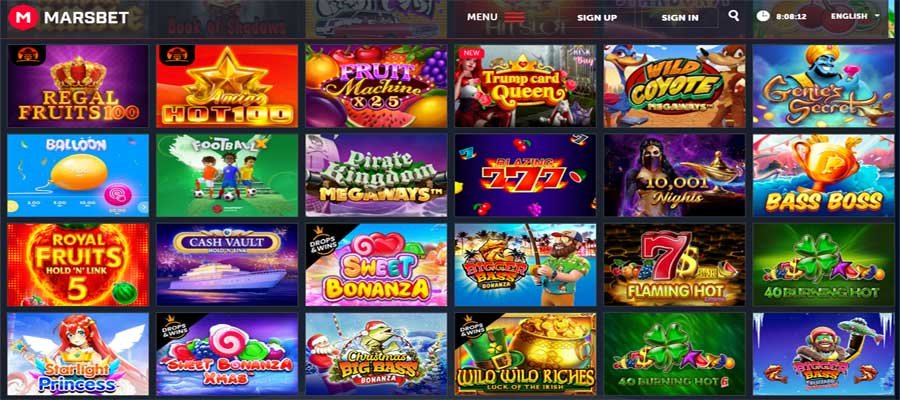
Task: Open the Blazing 777 game
Action: 525,176
